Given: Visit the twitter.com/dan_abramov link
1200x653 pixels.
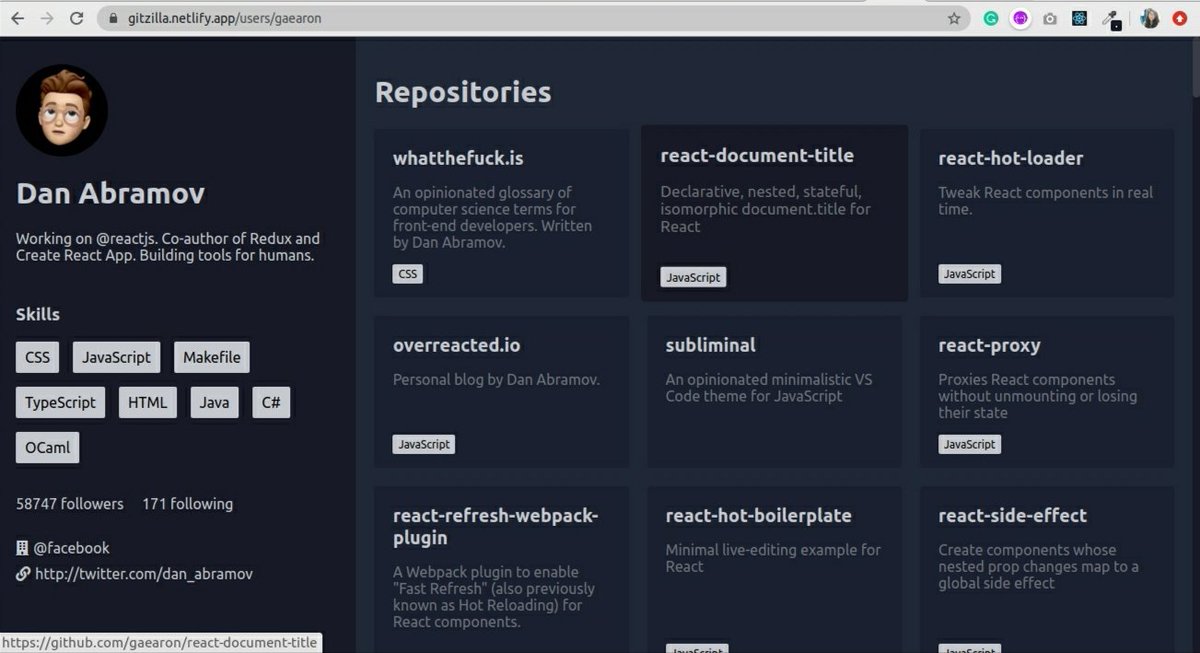Looking at the screenshot, I should pyautogui.click(x=144, y=574).
